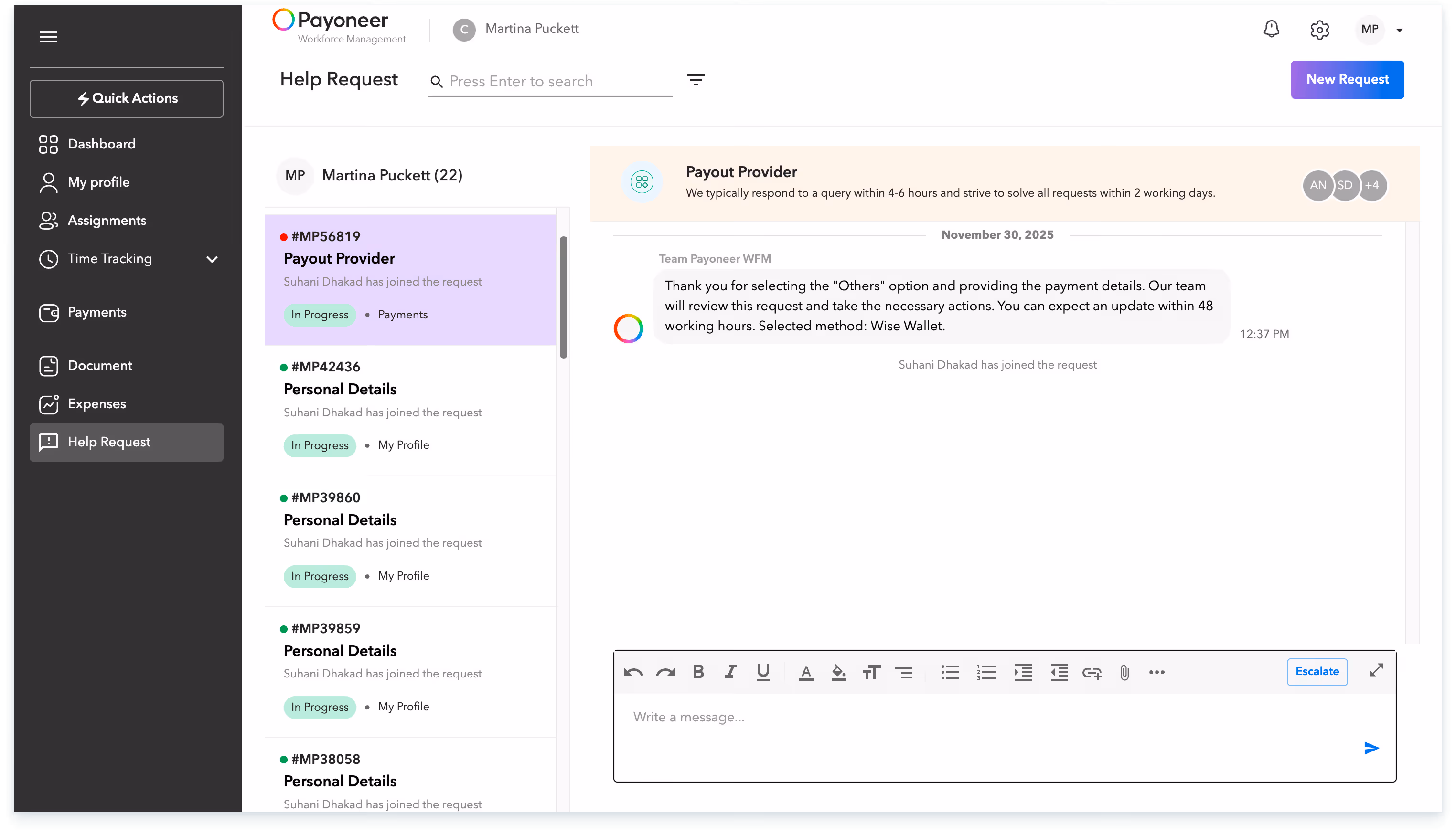Click the notification bell icon
Image resolution: width=1456 pixels, height=836 pixels.
click(x=1271, y=29)
